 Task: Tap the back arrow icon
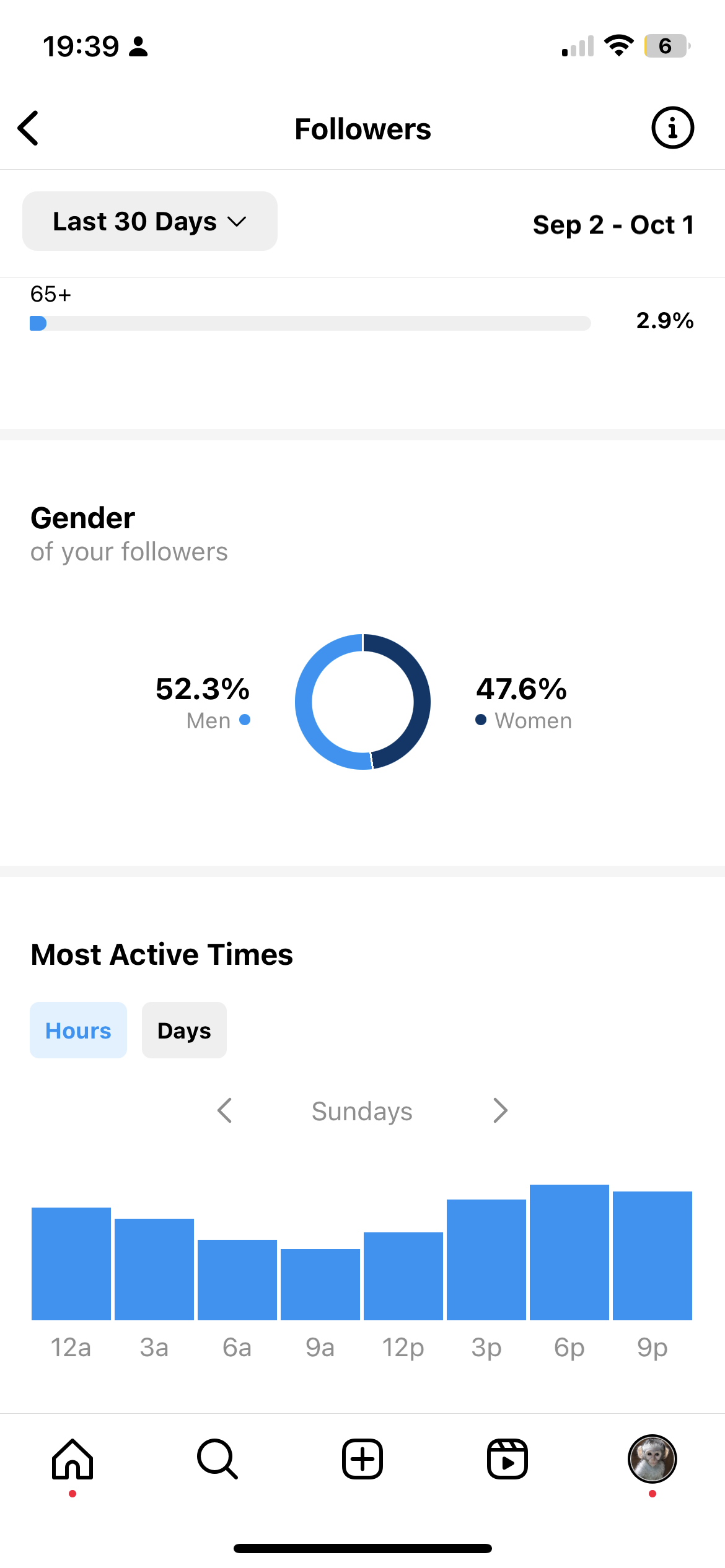click(29, 128)
